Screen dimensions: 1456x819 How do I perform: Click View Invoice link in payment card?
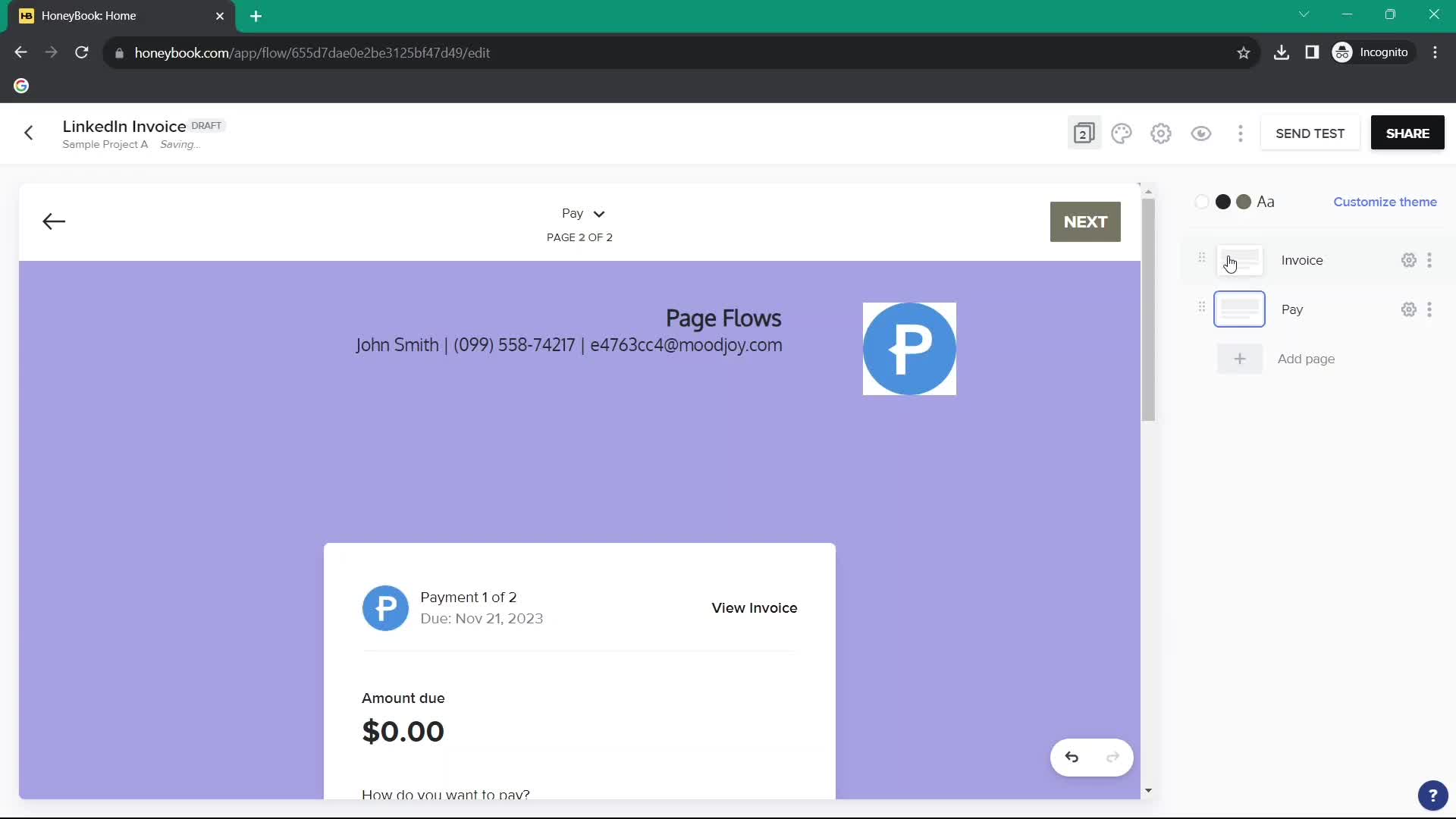[x=754, y=607]
